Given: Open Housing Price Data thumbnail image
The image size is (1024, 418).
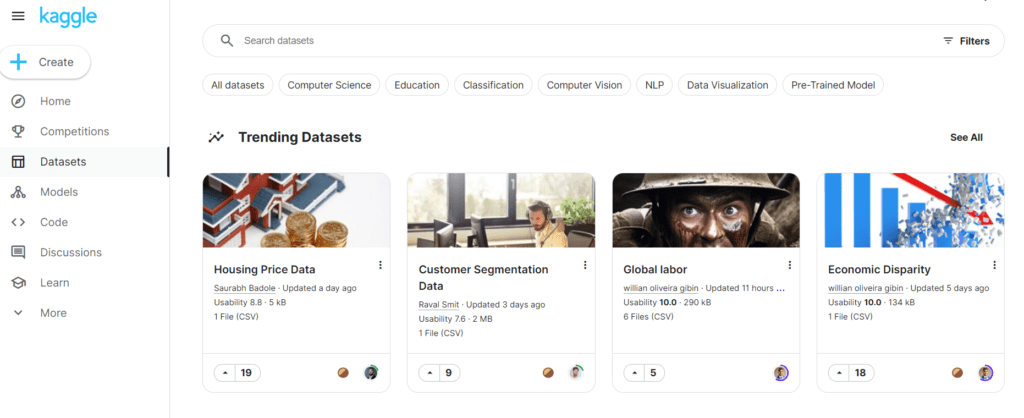Looking at the screenshot, I should click(296, 210).
